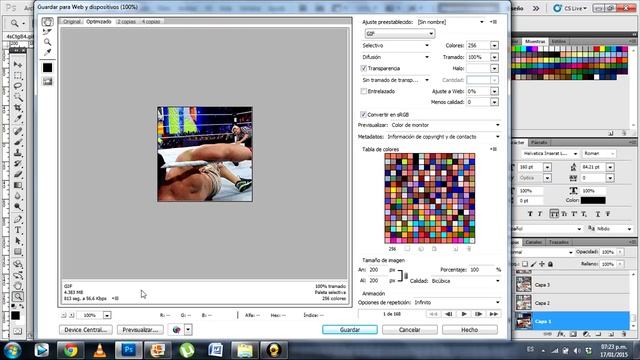Select the Zoom tool in Photoshop toolbox
Screen dimensions: 640x360
pyautogui.click(x=18, y=296)
